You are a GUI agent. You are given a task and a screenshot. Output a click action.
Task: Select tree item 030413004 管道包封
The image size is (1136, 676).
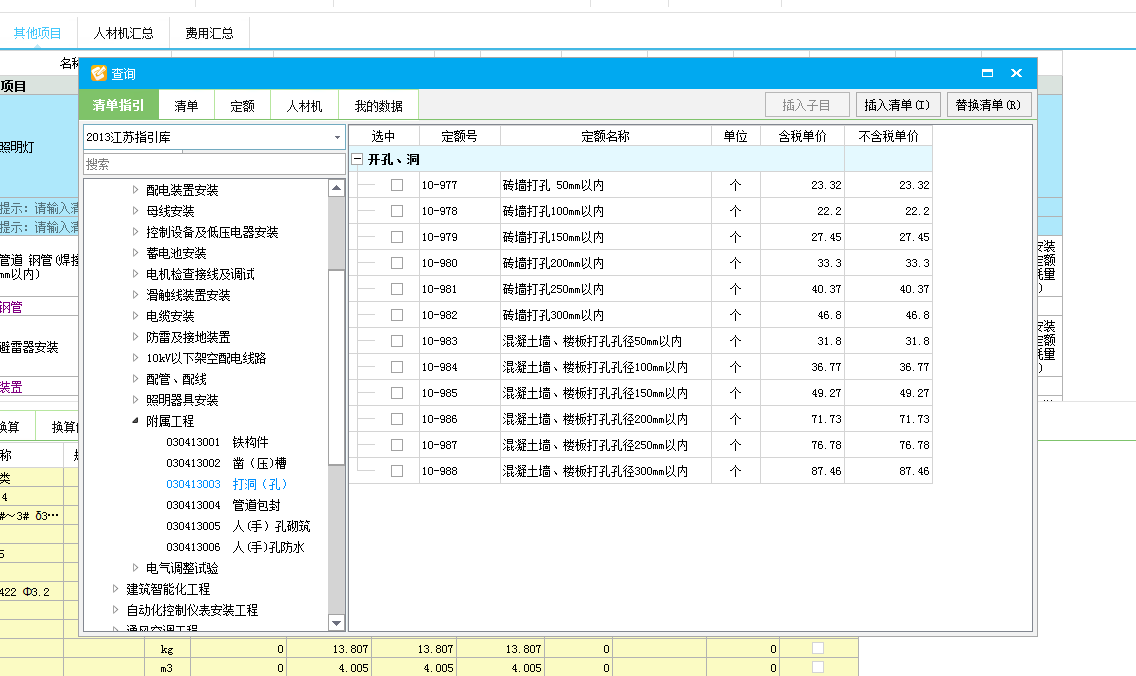[x=223, y=505]
